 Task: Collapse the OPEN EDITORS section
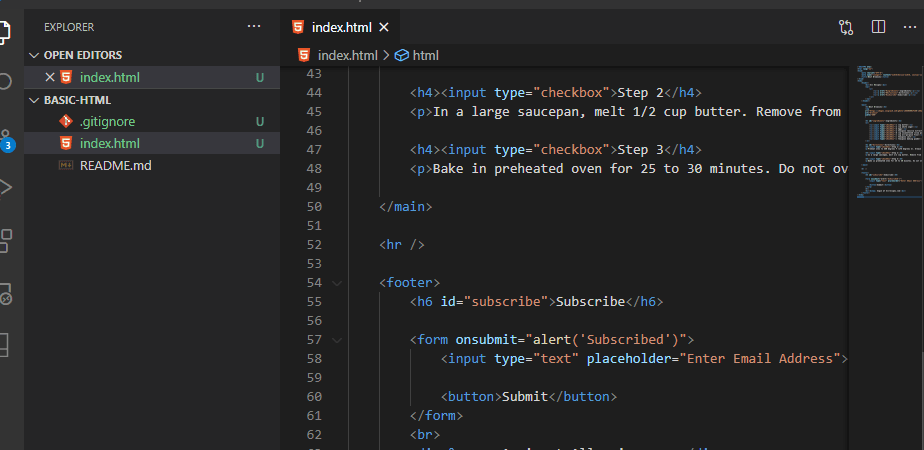[x=34, y=55]
